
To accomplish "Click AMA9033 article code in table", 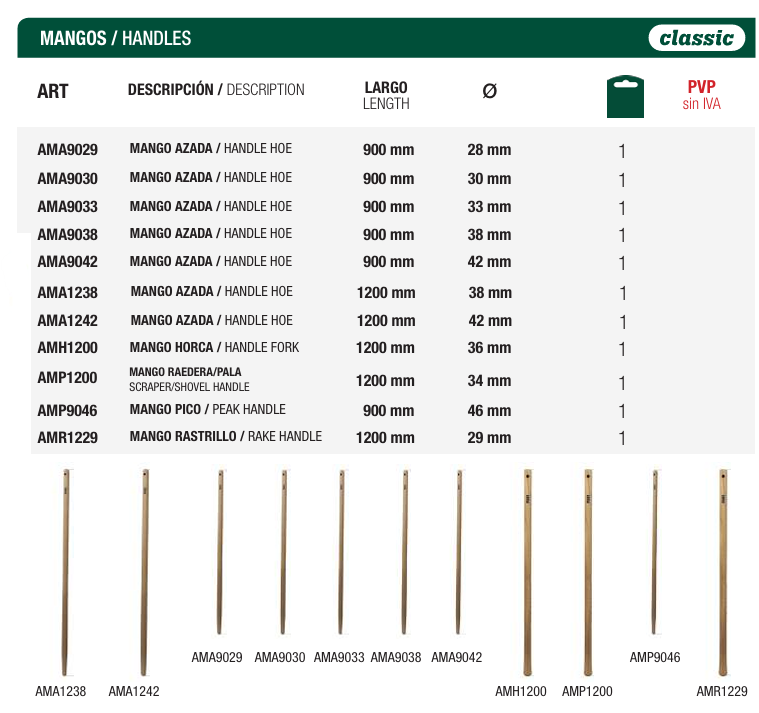I will point(67,207).
